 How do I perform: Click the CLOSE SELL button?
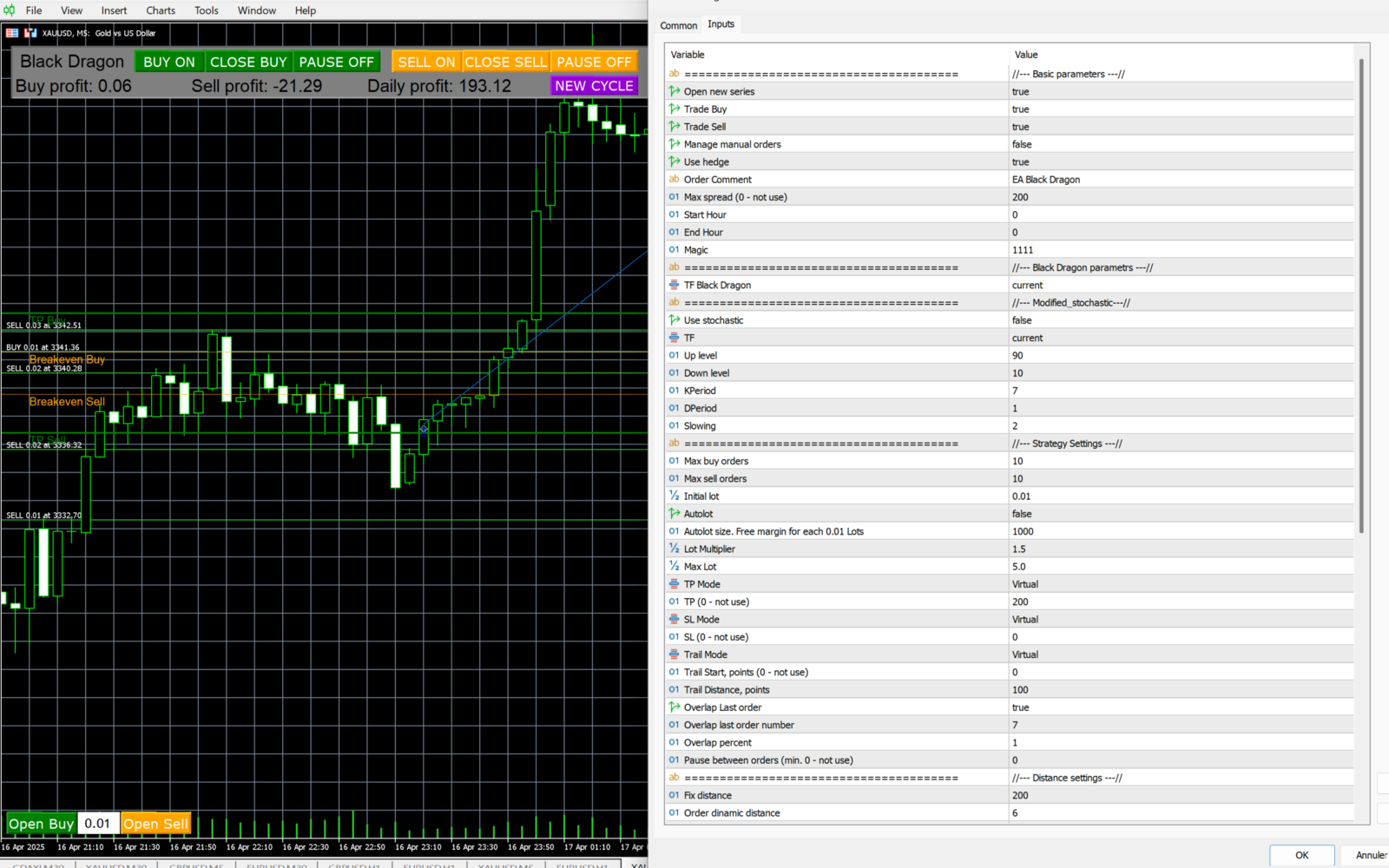[x=506, y=62]
